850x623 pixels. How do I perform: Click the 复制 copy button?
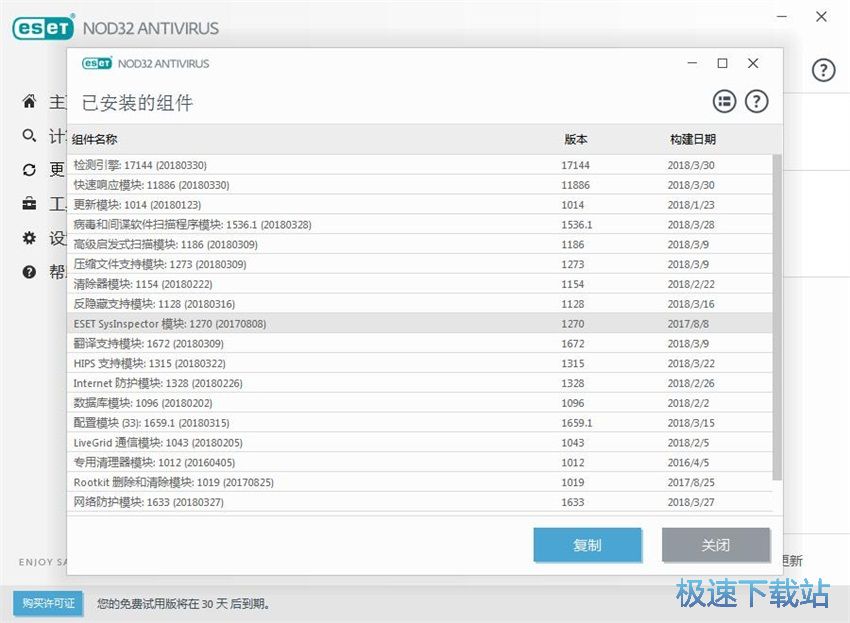tap(587, 545)
